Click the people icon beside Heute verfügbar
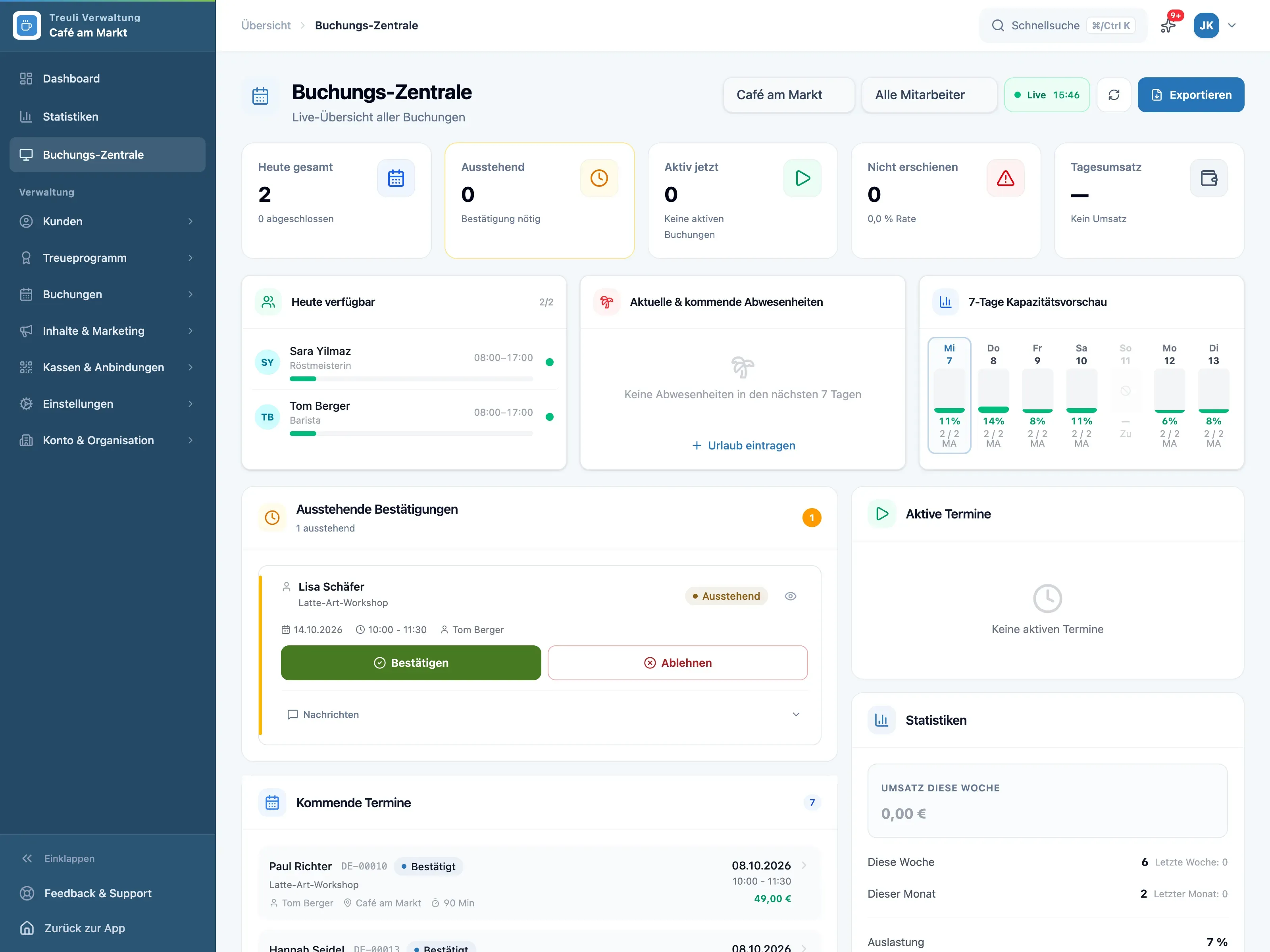Viewport: 1270px width, 952px height. [x=268, y=302]
